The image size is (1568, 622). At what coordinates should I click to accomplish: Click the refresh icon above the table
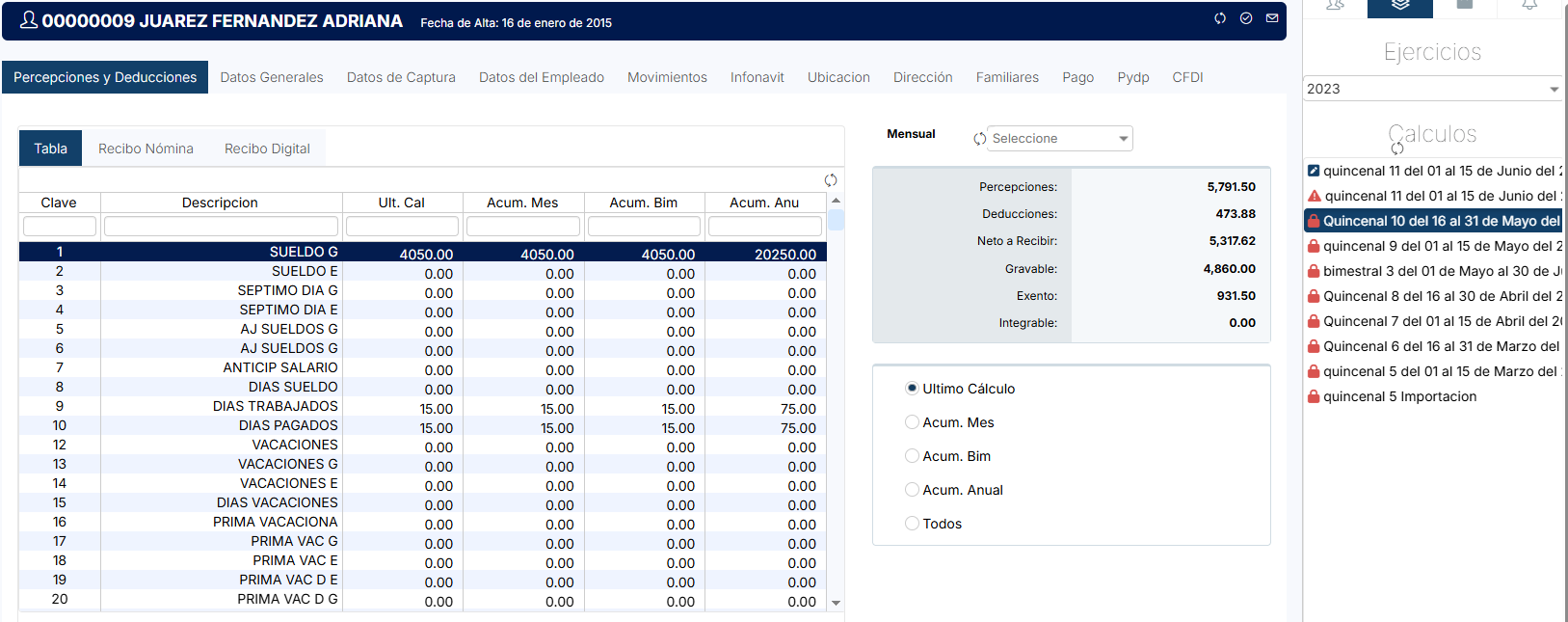pyautogui.click(x=831, y=180)
